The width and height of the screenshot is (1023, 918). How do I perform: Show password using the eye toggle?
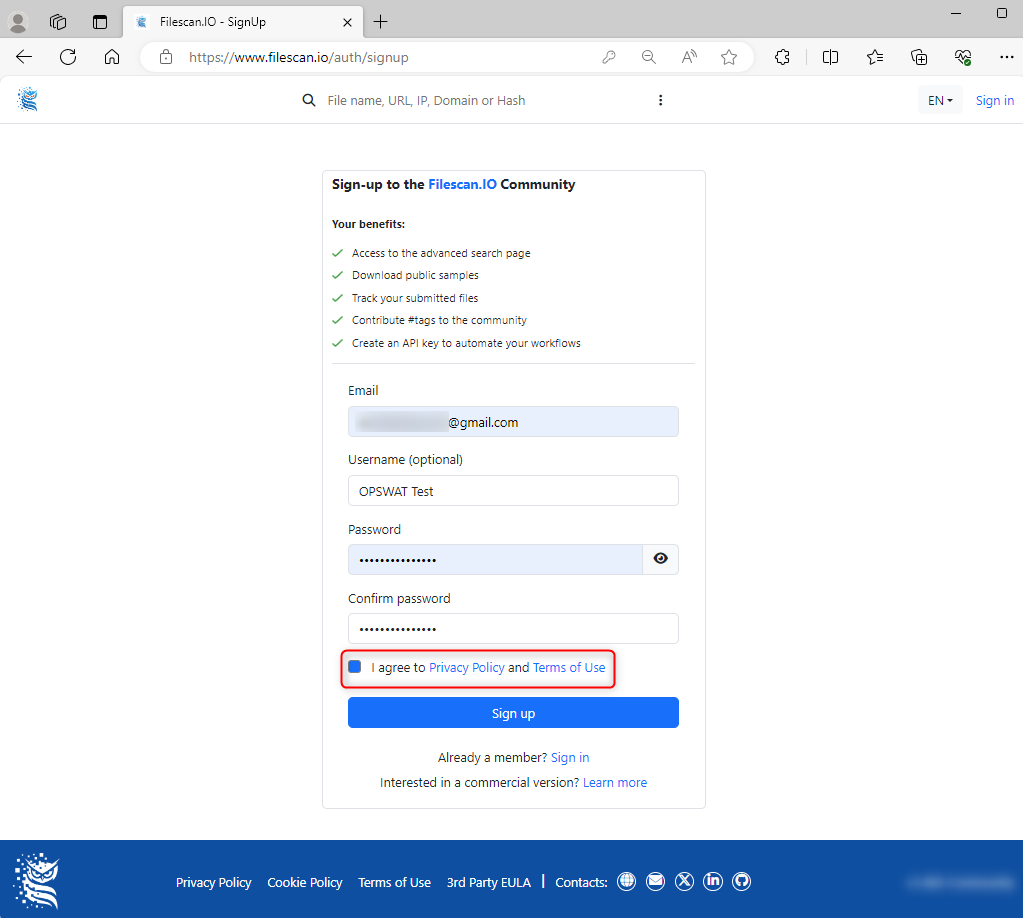click(x=660, y=559)
